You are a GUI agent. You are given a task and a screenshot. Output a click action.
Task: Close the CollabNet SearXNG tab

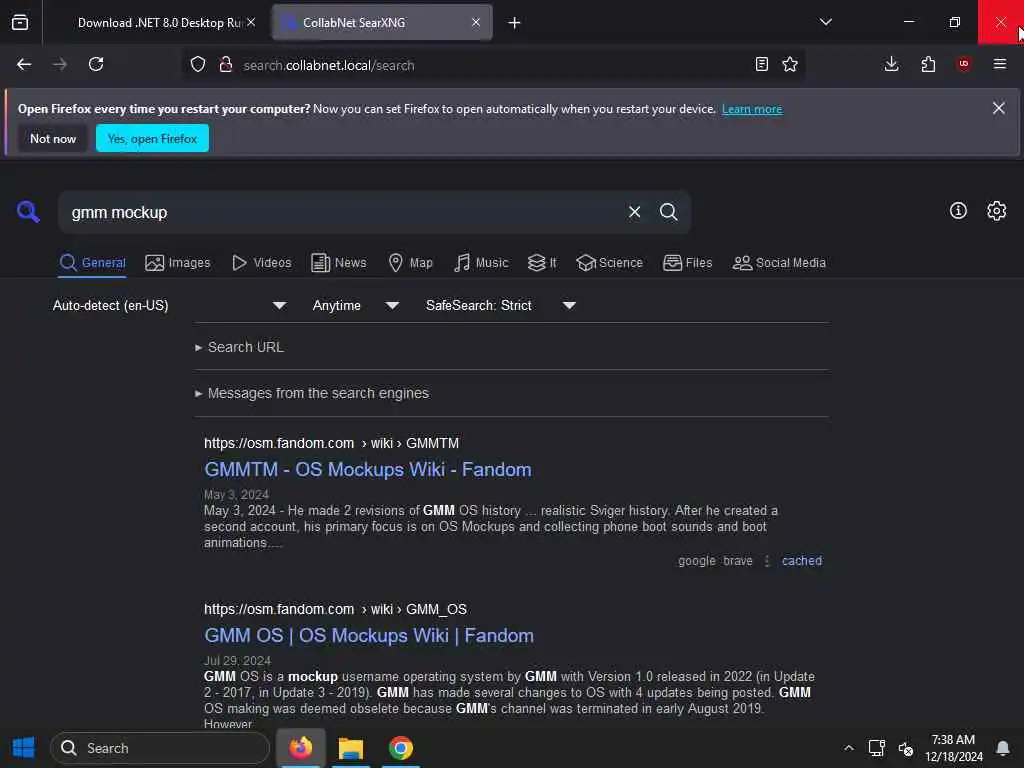coord(476,22)
